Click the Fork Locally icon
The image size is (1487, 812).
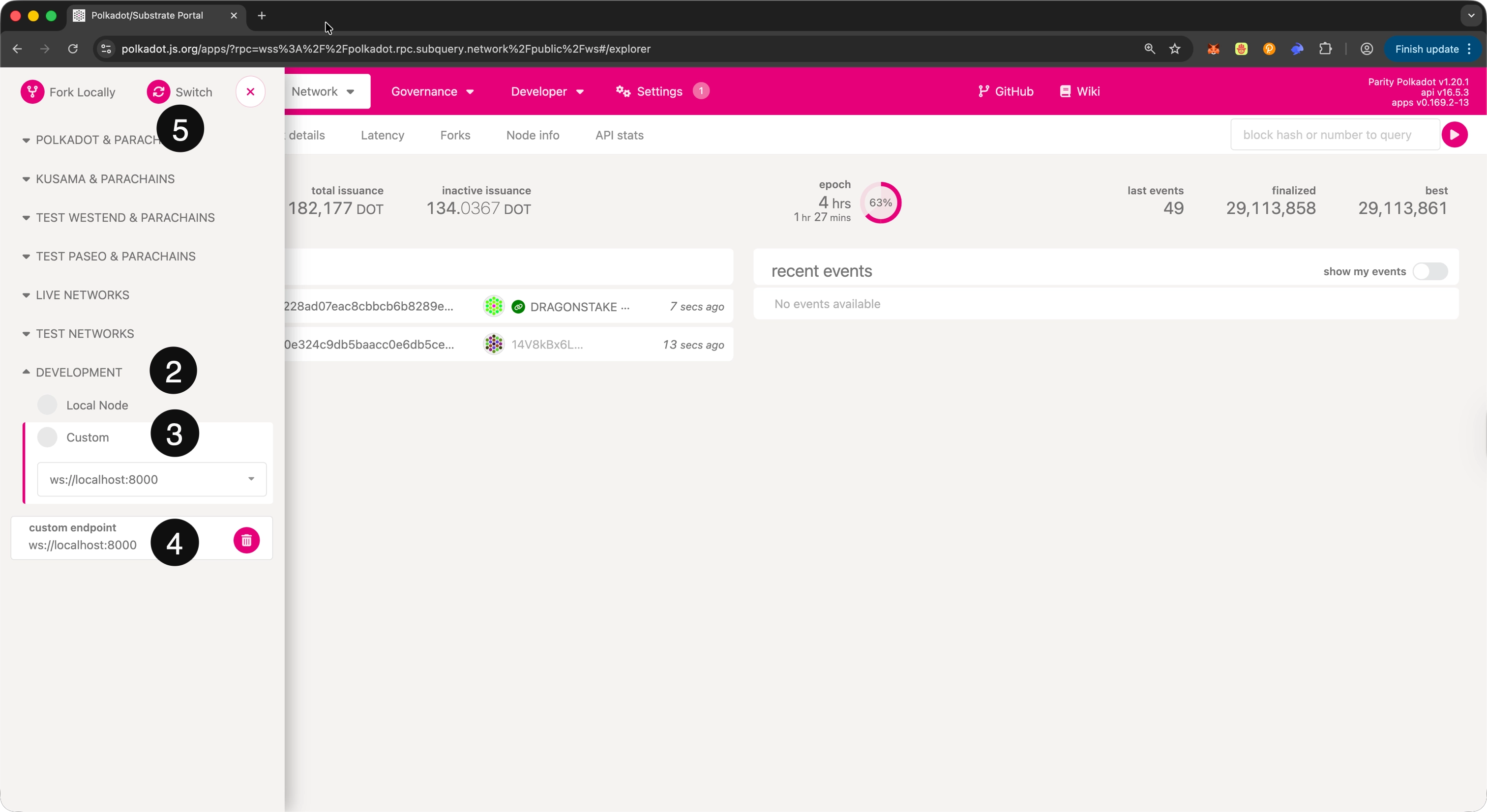(x=32, y=92)
